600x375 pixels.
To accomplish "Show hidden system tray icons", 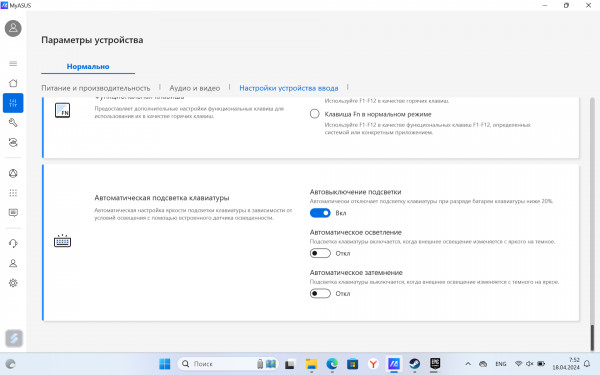I will tap(468, 364).
